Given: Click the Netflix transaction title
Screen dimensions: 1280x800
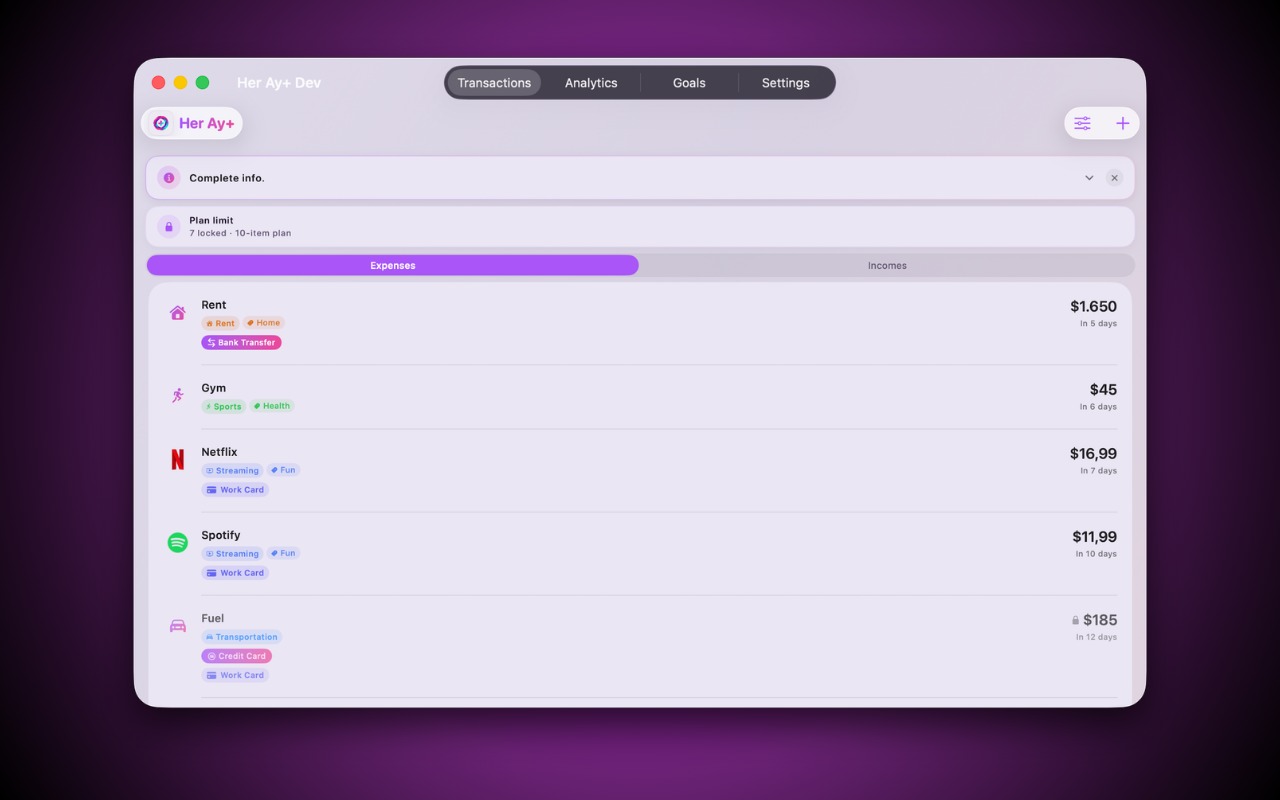Looking at the screenshot, I should 219,452.
